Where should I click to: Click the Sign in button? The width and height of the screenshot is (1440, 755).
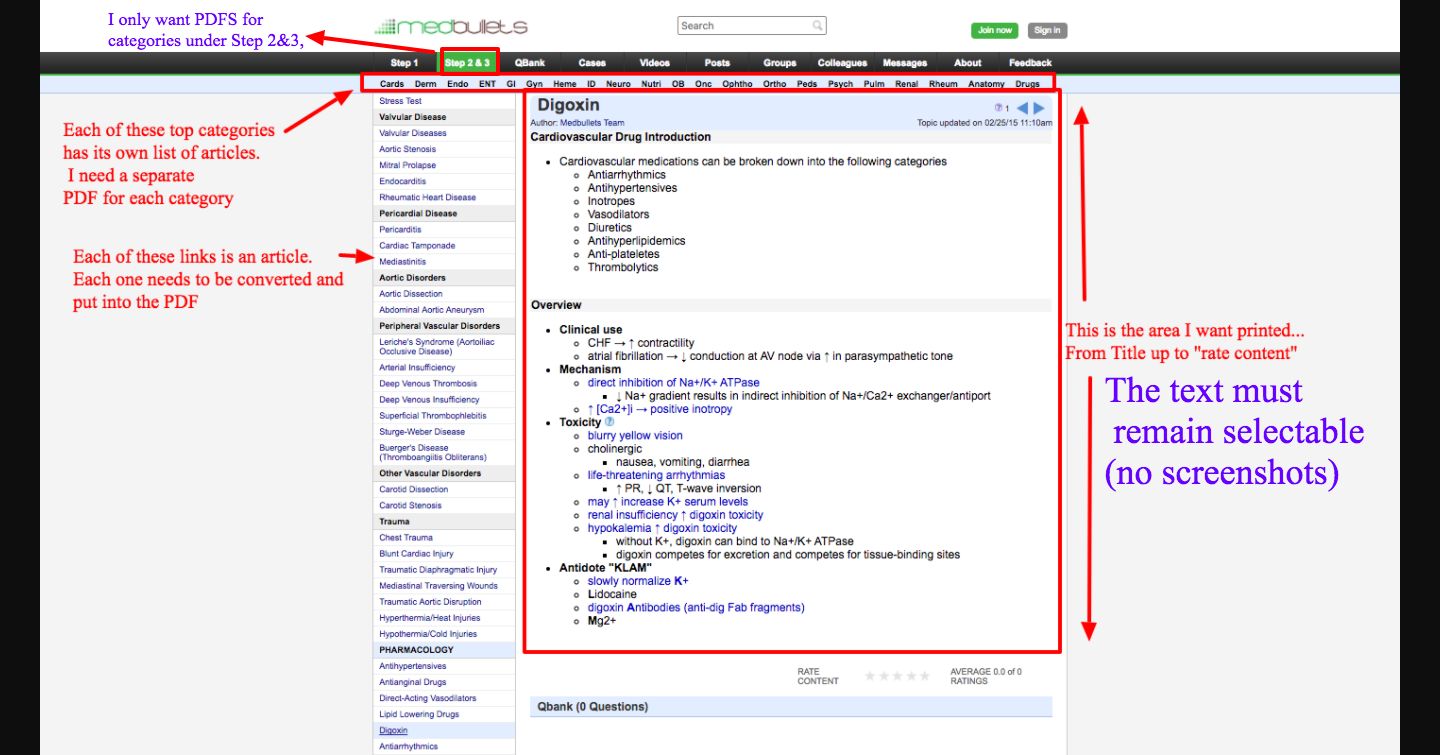pos(1047,30)
